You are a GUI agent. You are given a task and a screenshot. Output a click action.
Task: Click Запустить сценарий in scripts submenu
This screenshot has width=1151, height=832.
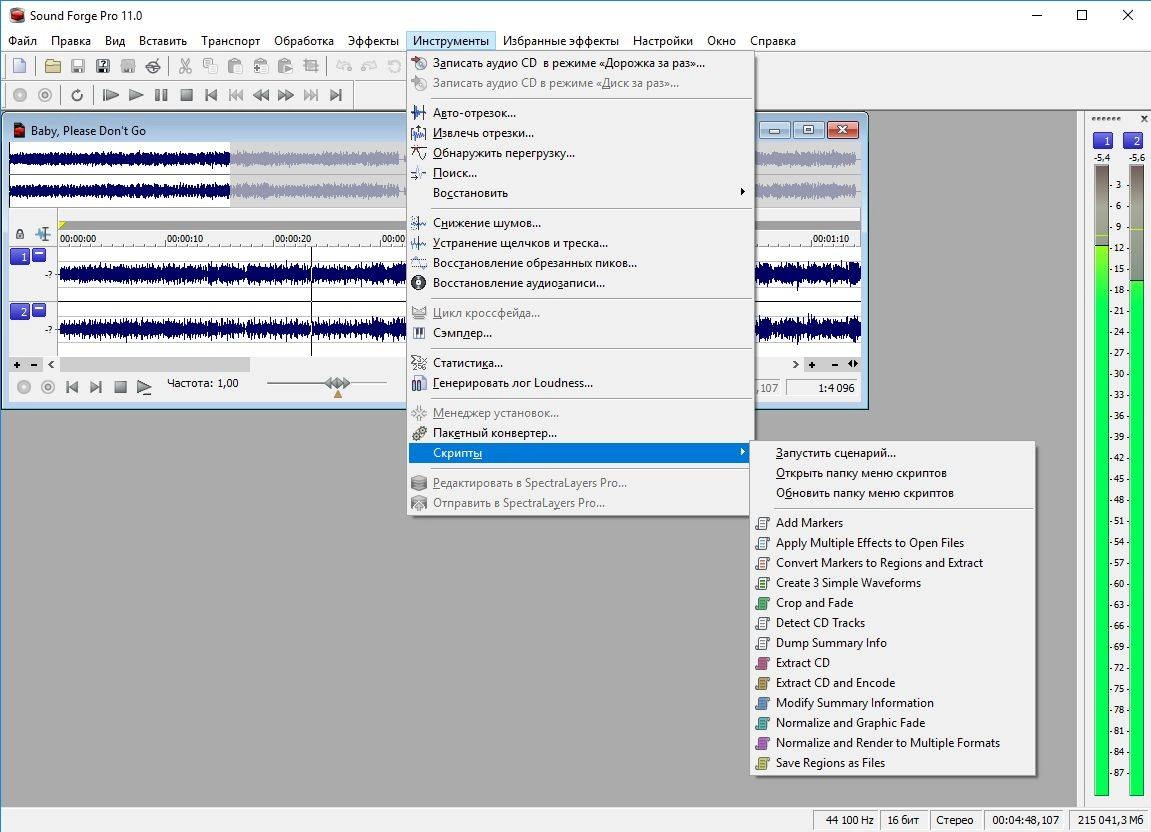[893, 453]
